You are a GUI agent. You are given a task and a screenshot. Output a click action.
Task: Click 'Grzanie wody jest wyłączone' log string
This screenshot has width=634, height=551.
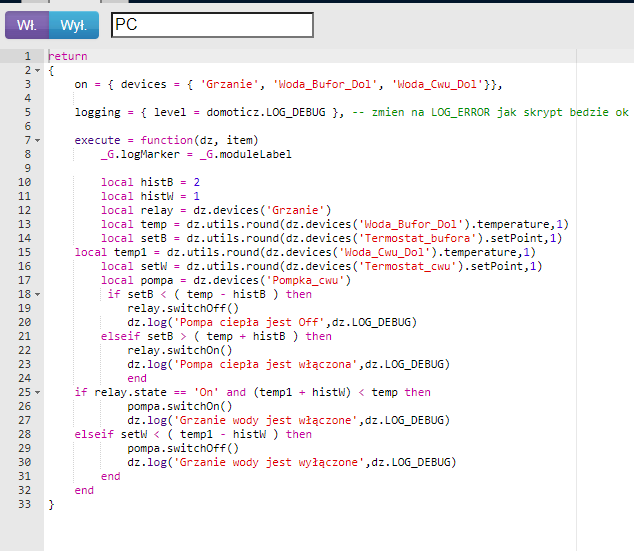pyautogui.click(x=269, y=462)
